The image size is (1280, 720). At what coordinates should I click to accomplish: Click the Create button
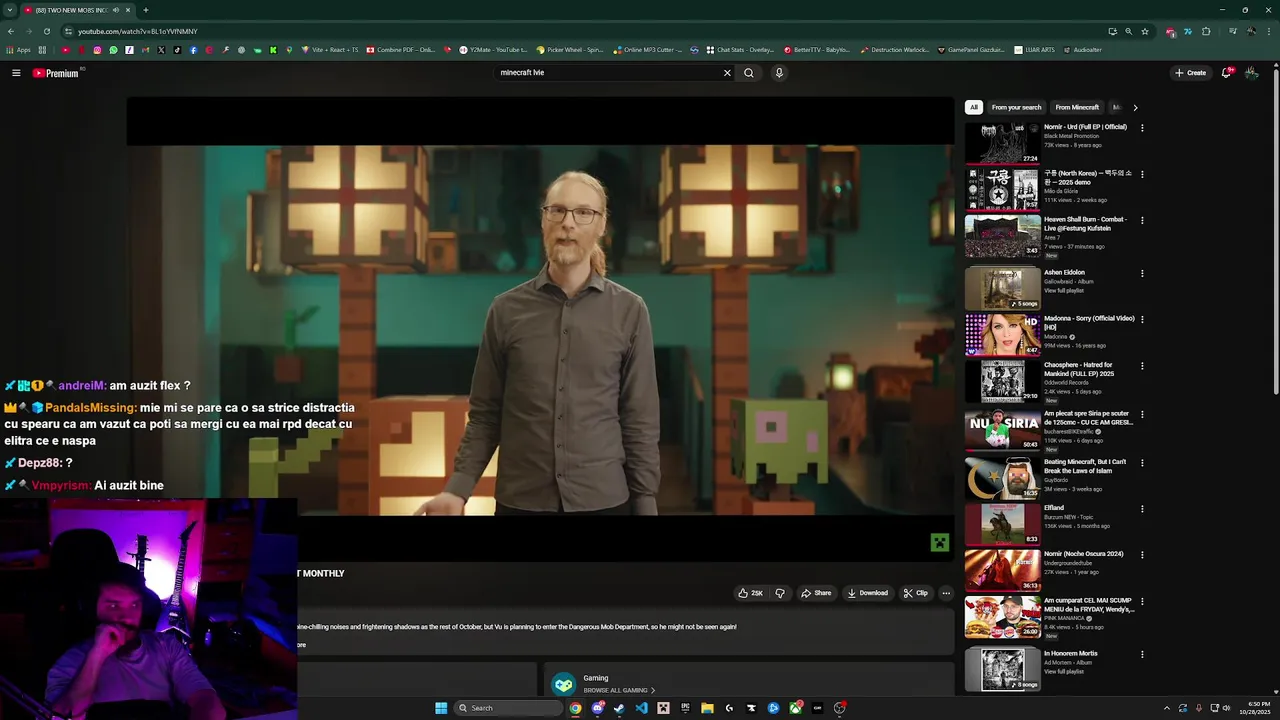1191,73
